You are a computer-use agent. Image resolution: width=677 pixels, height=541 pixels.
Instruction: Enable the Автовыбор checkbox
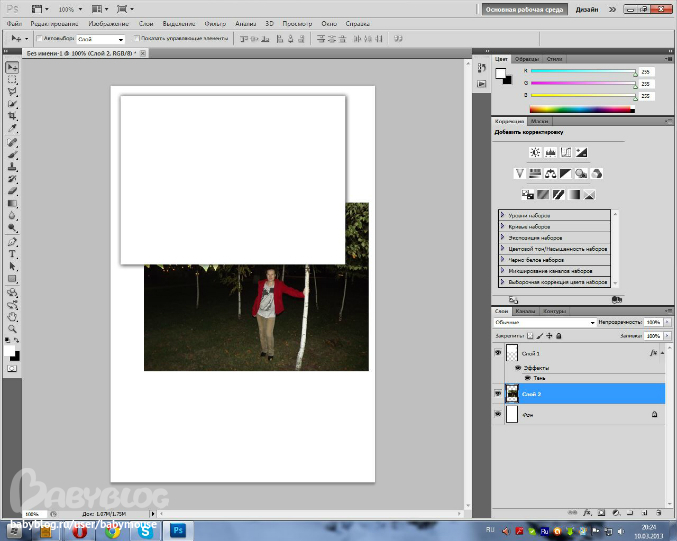37,38
